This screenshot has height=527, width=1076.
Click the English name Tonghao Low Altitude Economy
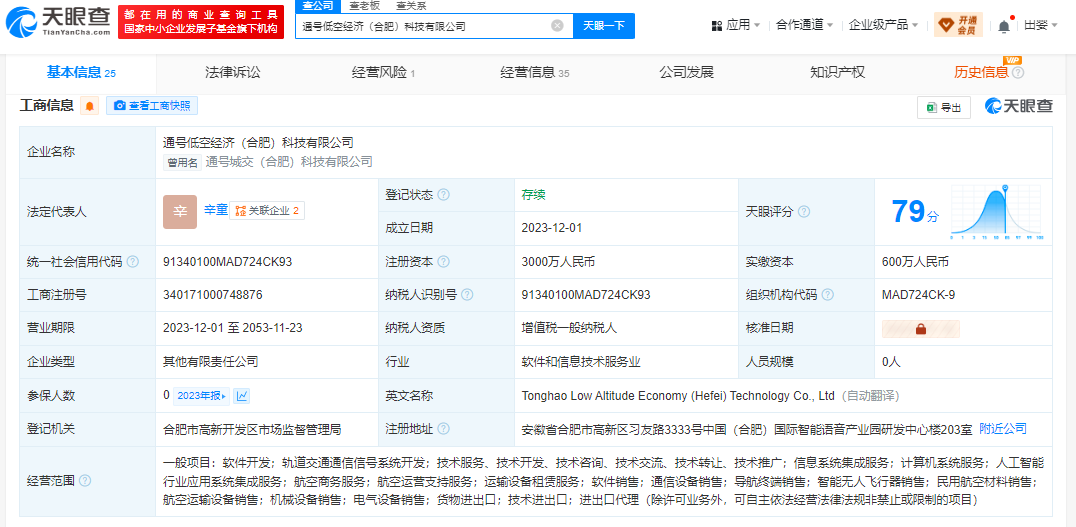[678, 396]
